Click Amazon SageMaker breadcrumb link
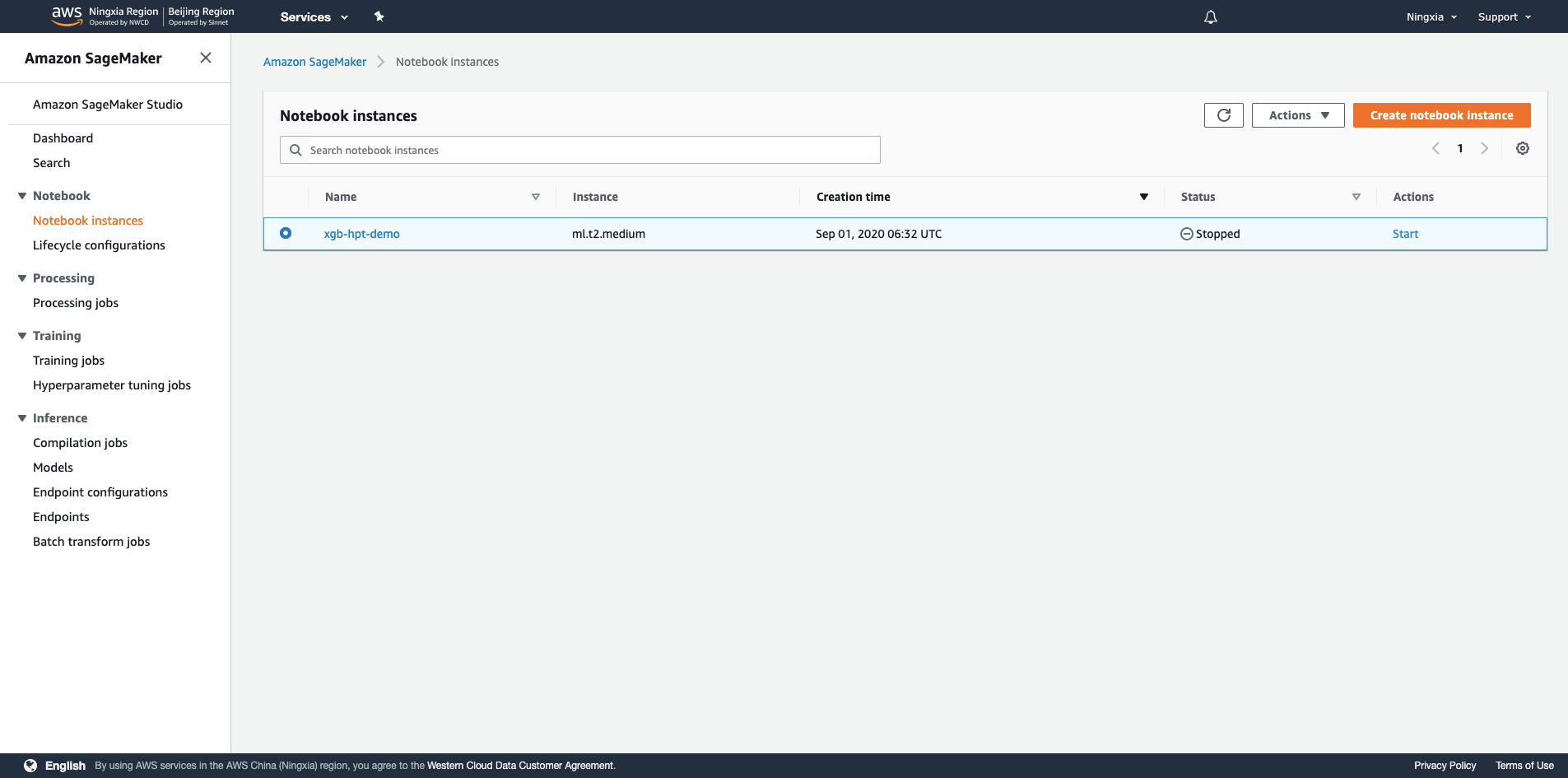Image resolution: width=1568 pixels, height=778 pixels. pyautogui.click(x=314, y=62)
